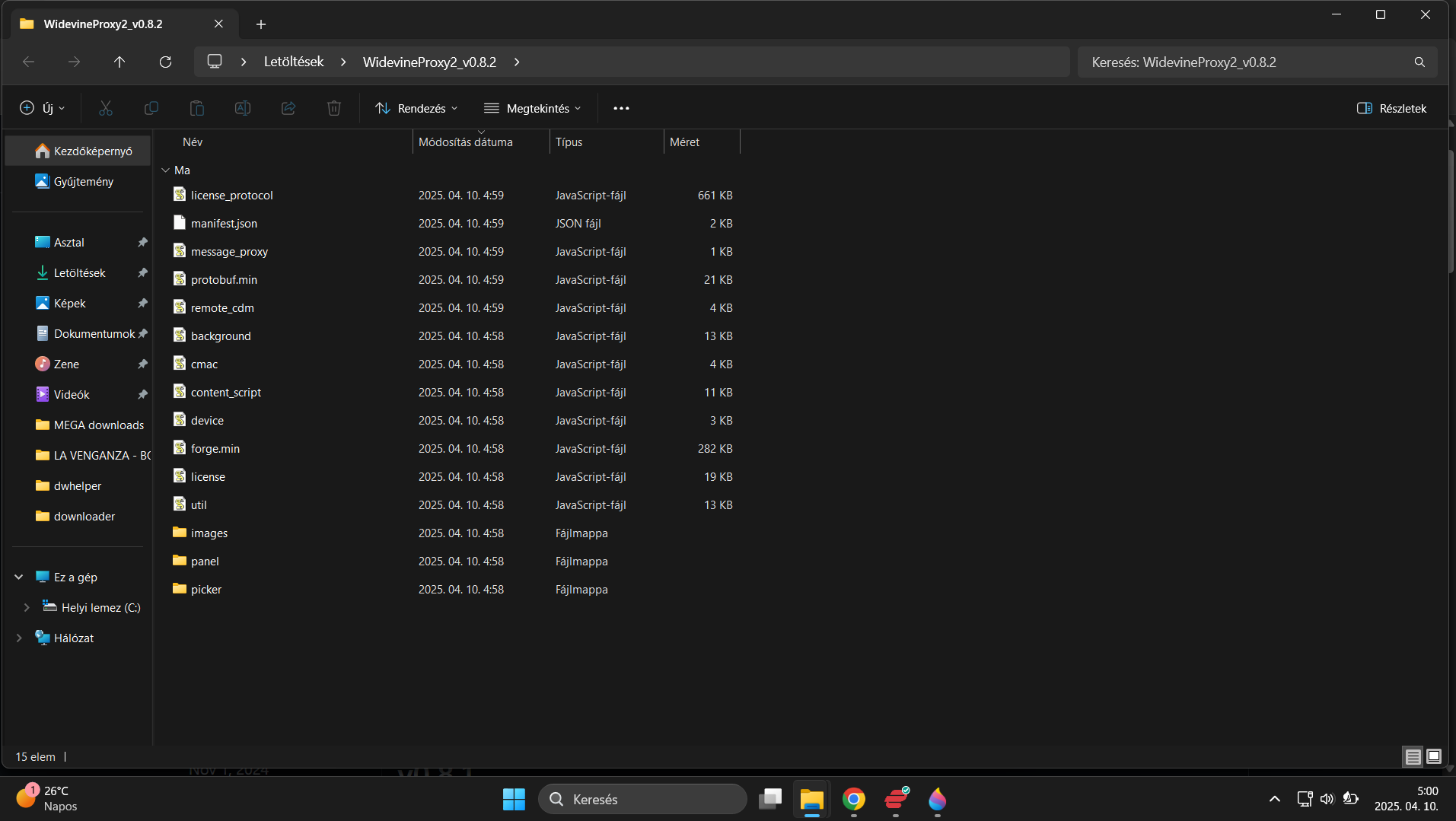Open Task View on taskbar

pos(770,799)
